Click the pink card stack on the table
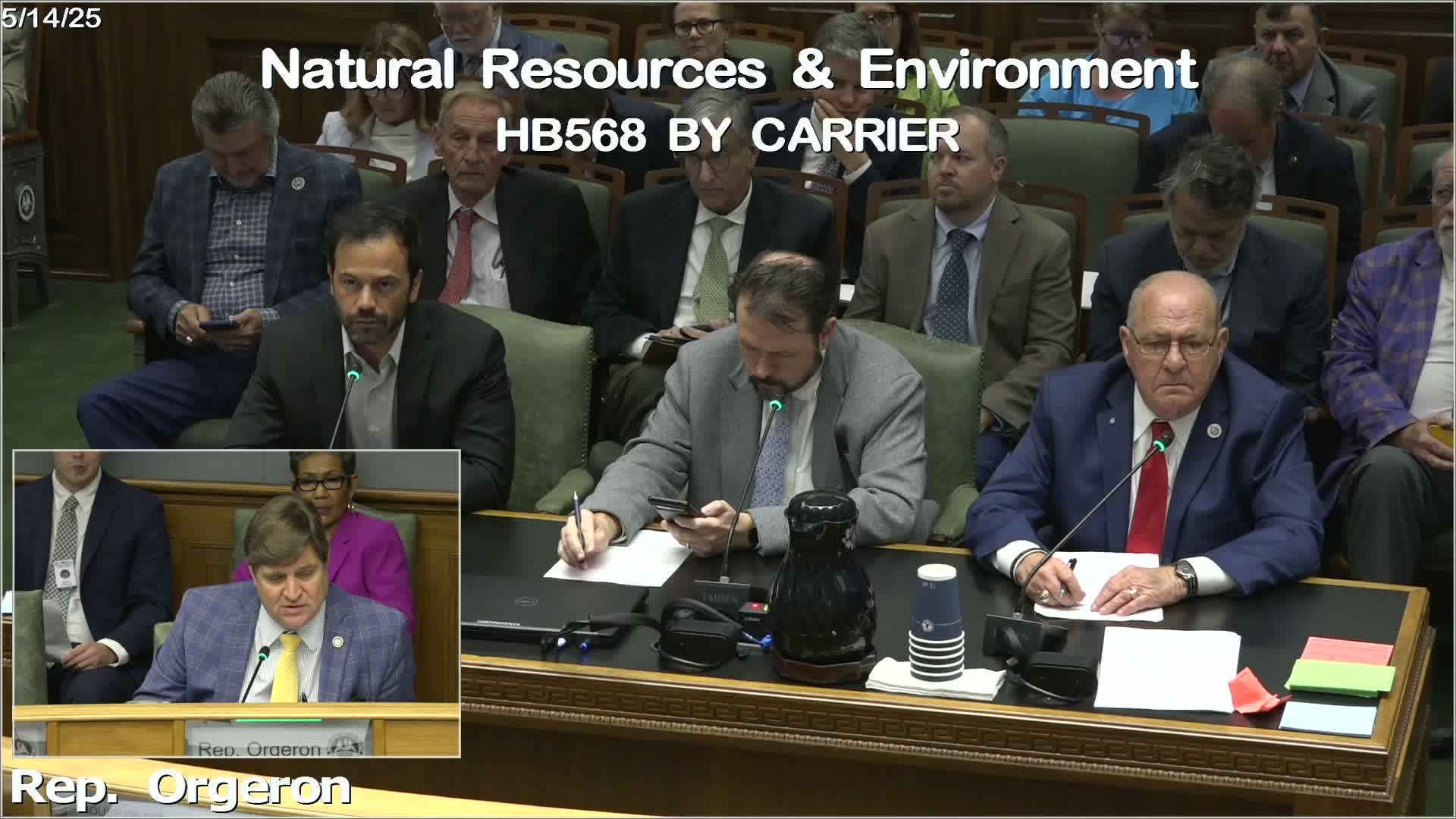The image size is (1456, 819). [x=1348, y=651]
